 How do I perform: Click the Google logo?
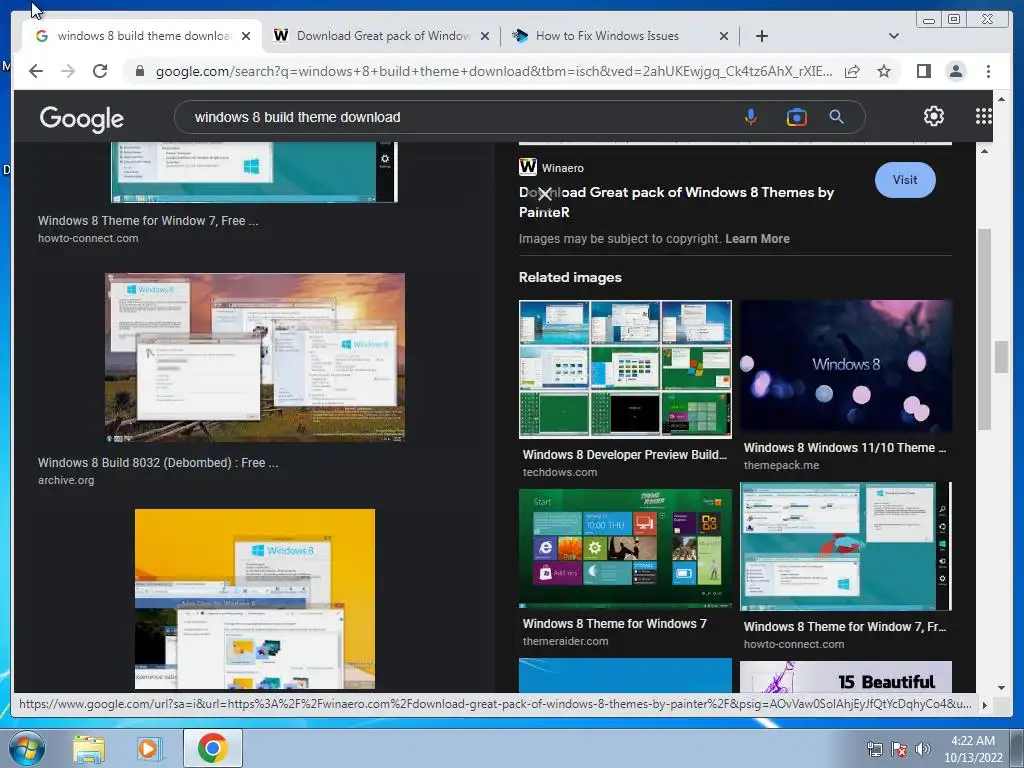pyautogui.click(x=82, y=118)
